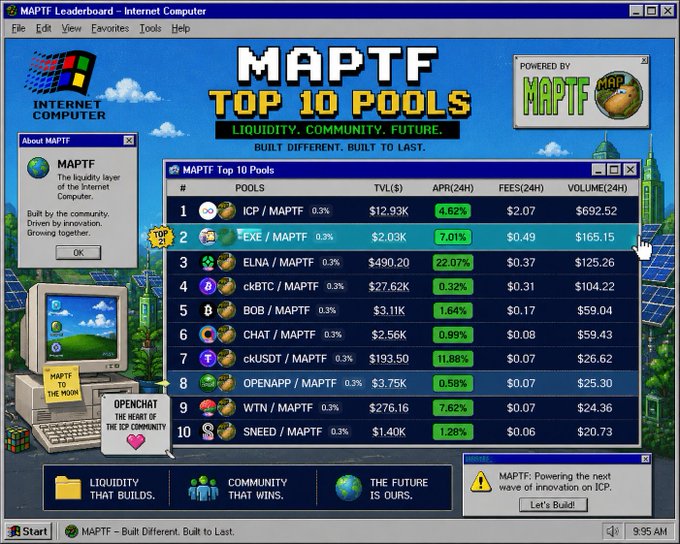Click the speaker volume tray icon
This screenshot has width=680, height=544.
(x=612, y=531)
